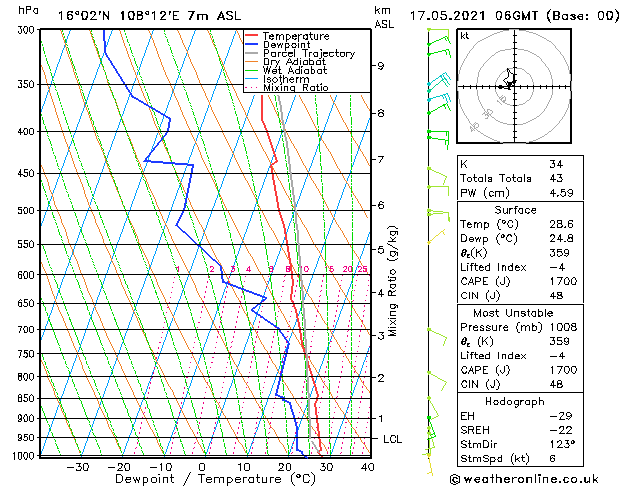Viewport: 629px width, 486px height.
Task: Click the 'Hodograph' section heading
Action: pyautogui.click(x=515, y=402)
